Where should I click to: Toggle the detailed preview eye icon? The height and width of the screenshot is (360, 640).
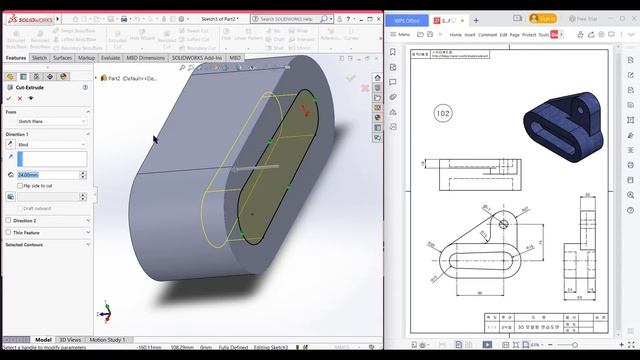point(31,98)
